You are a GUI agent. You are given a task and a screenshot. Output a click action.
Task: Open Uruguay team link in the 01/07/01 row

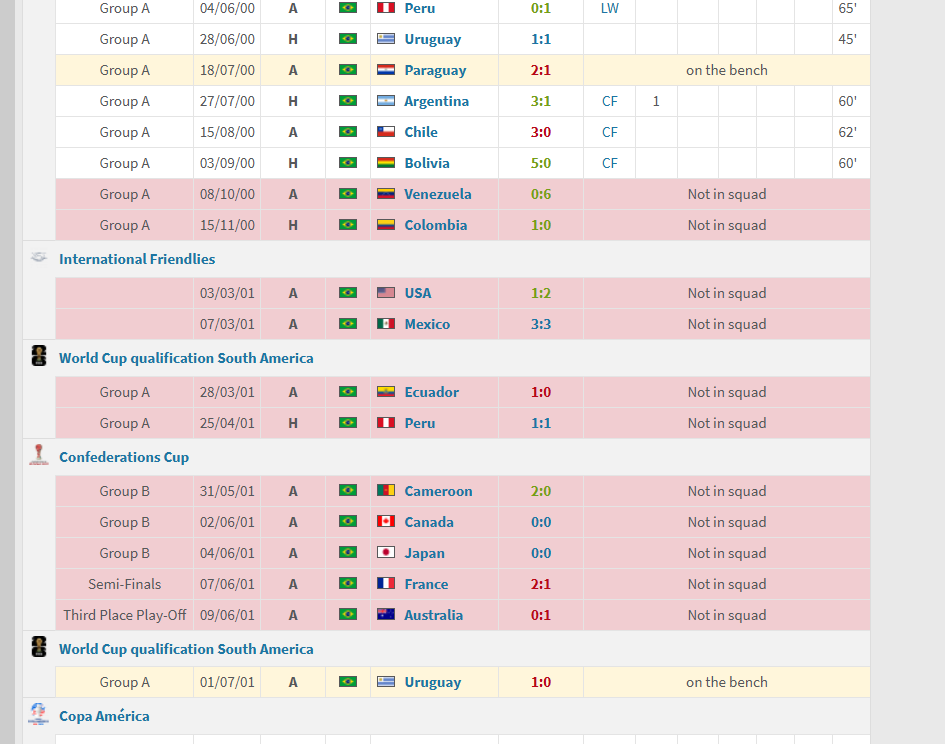[433, 683]
